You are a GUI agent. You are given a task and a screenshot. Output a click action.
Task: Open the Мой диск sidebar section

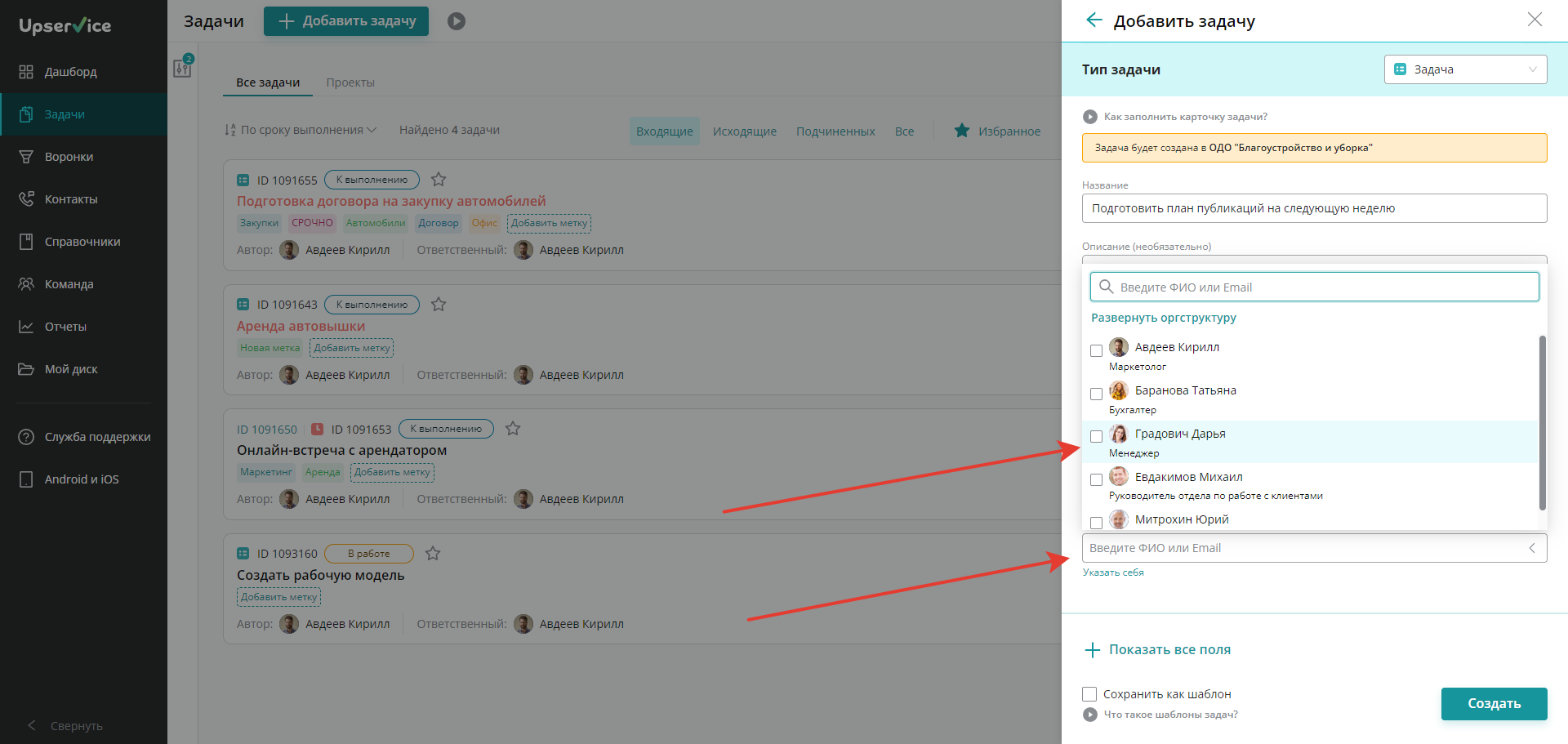[83, 369]
